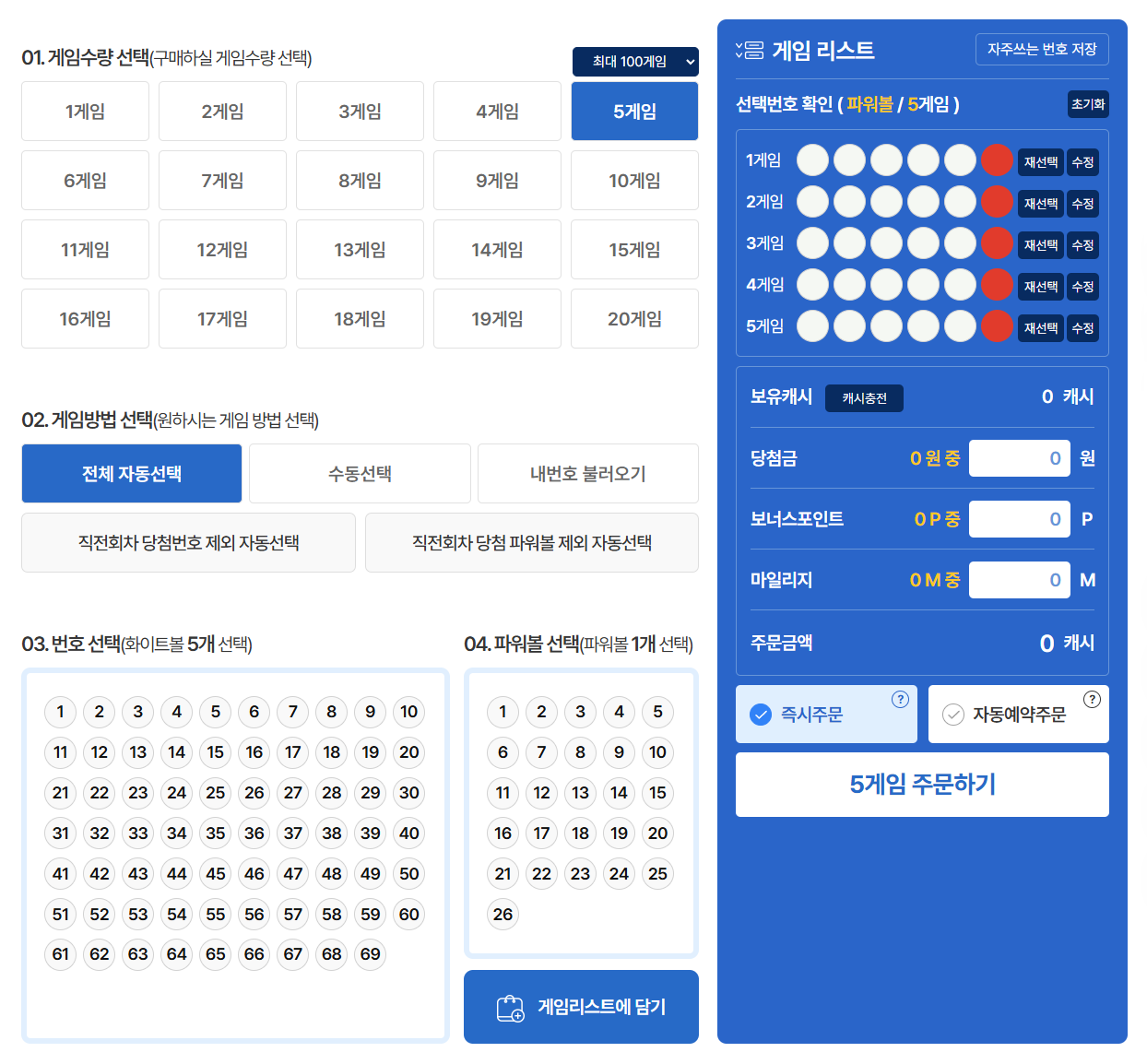
Task: Click the help icon on 자동예약주문
Action: [x=1092, y=700]
